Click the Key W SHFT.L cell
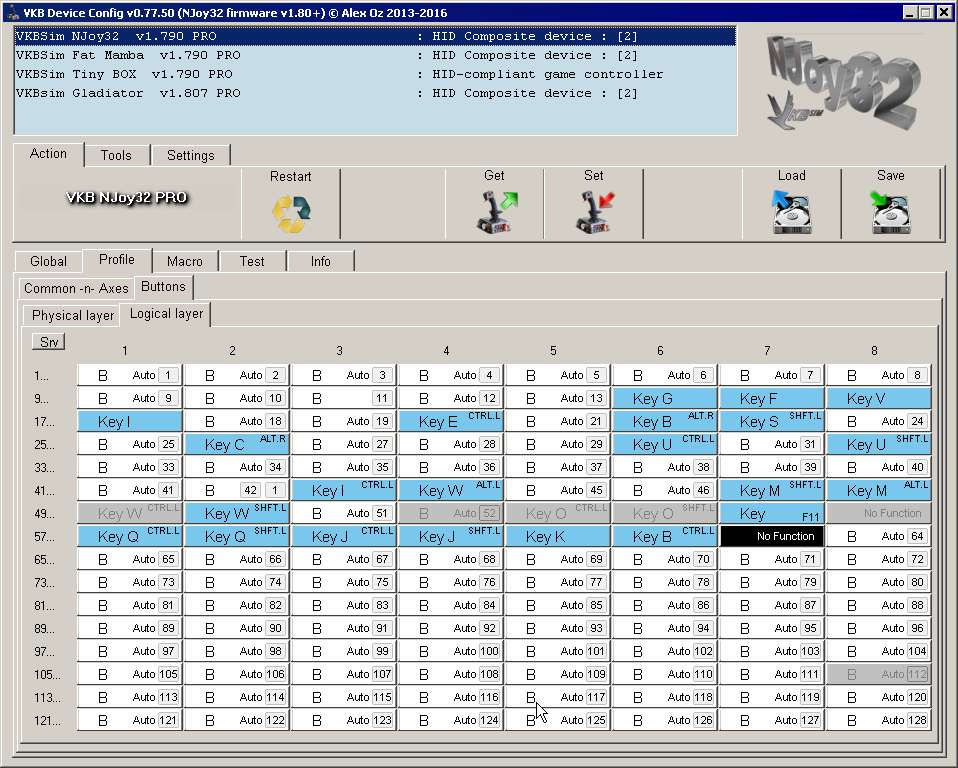This screenshot has width=958, height=768. pos(236,513)
